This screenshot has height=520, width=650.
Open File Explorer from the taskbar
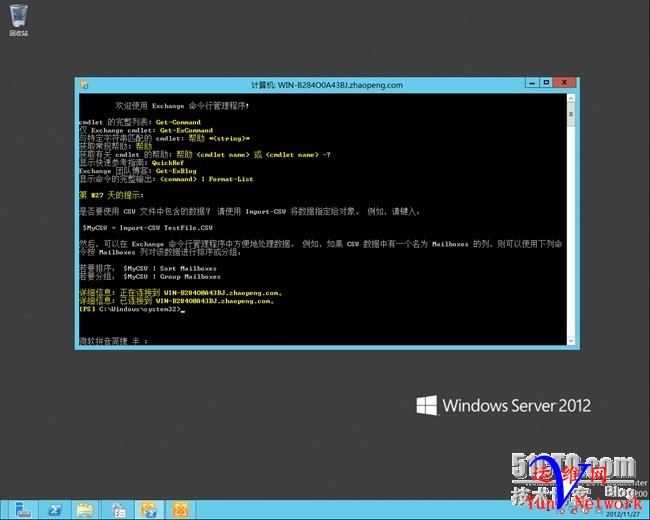pos(85,510)
